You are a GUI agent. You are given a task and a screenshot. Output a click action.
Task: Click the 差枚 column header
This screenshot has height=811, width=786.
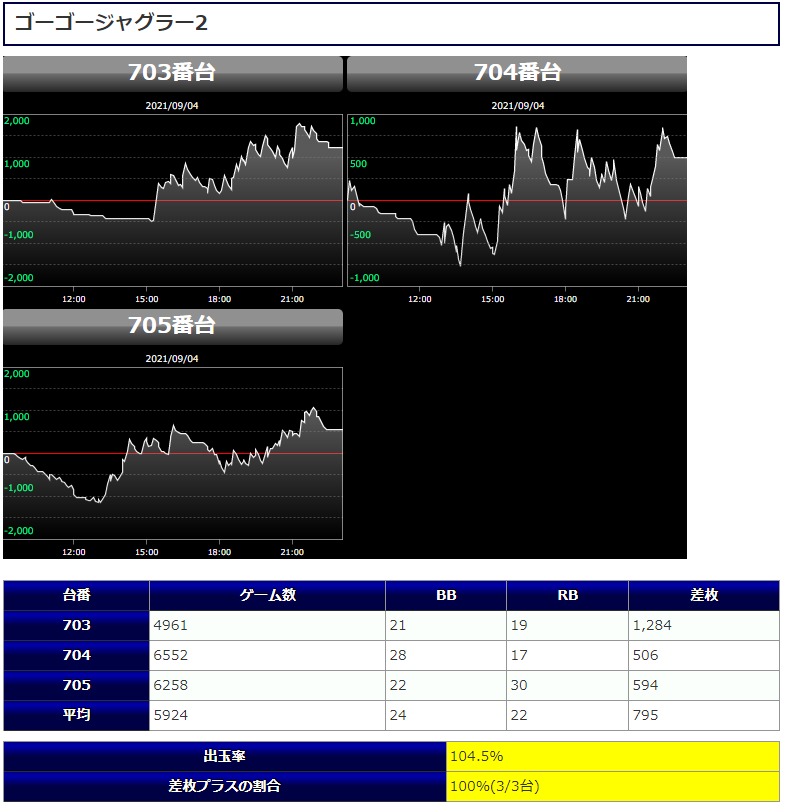tap(704, 595)
